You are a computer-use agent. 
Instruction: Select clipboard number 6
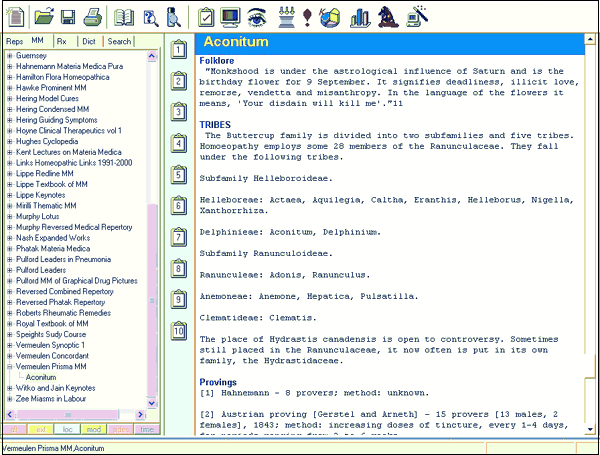coord(179,205)
